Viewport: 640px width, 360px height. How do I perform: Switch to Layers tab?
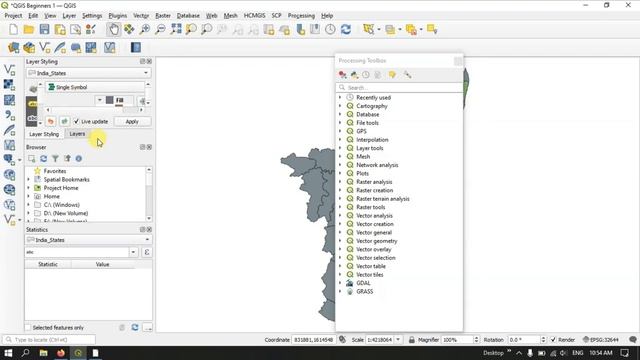tap(77, 133)
